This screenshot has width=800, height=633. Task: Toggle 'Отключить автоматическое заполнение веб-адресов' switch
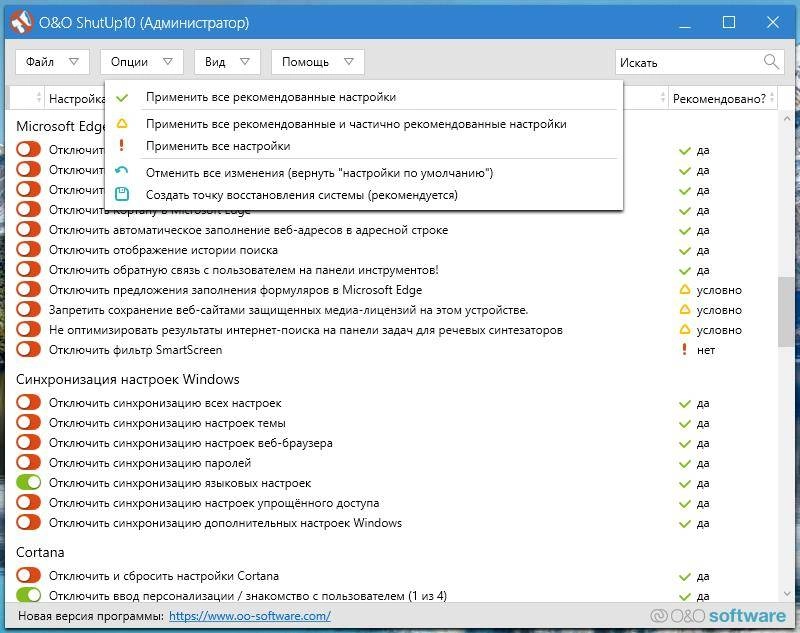coord(28,229)
